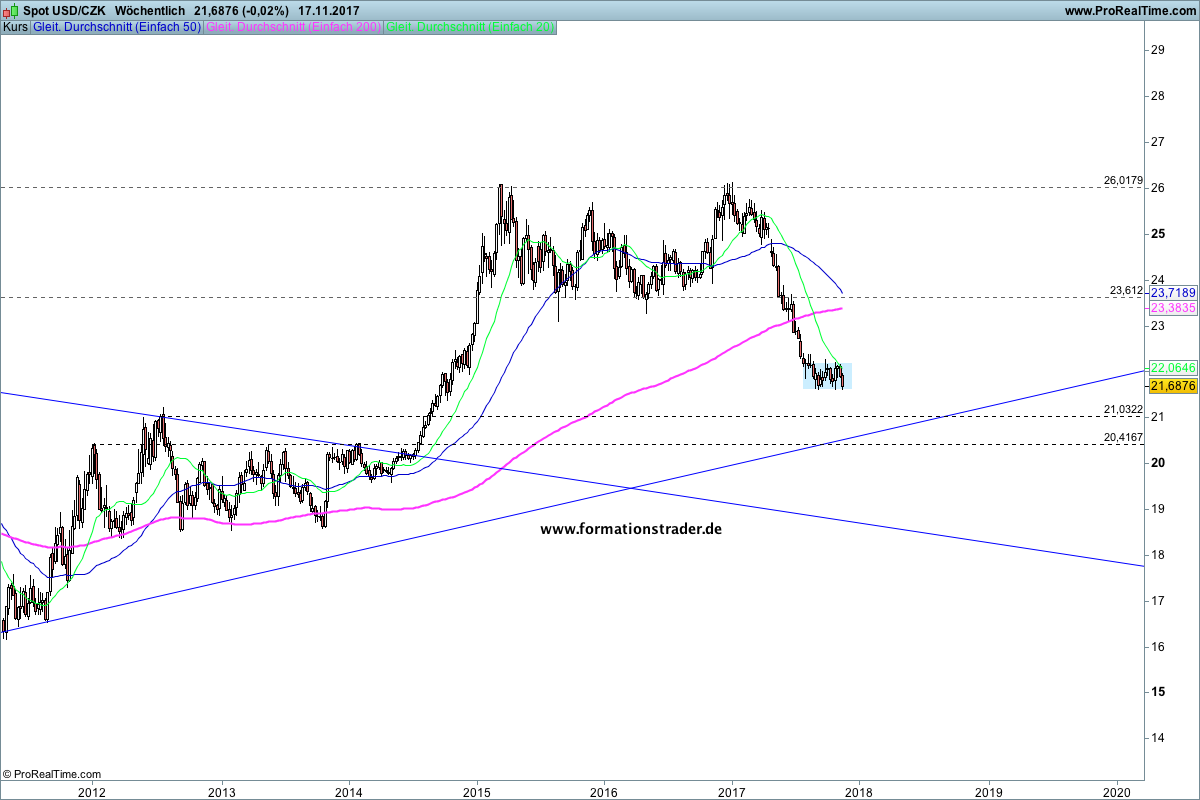Click the 21,0322 support level label

1122,409
